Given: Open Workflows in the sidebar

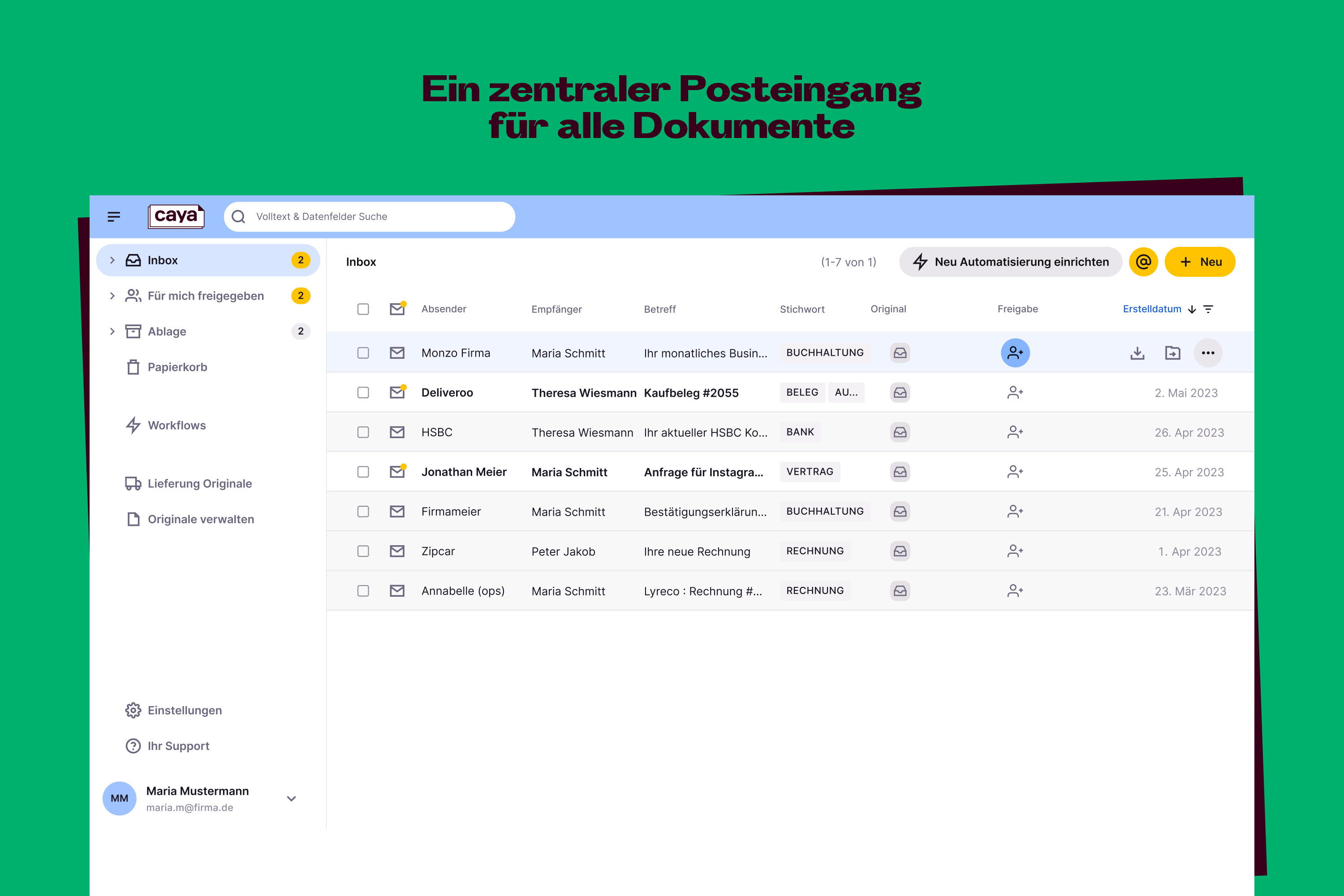Looking at the screenshot, I should (x=176, y=425).
